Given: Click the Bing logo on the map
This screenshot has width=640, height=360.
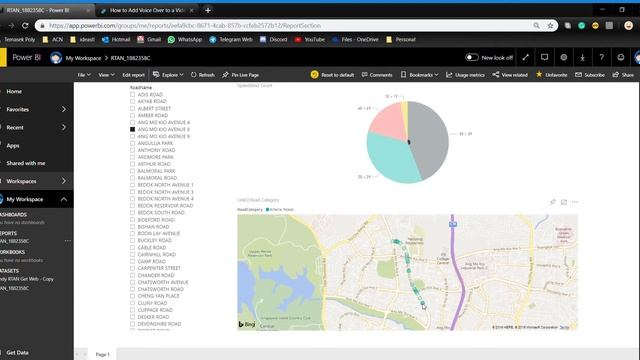Looking at the screenshot, I should click(247, 324).
